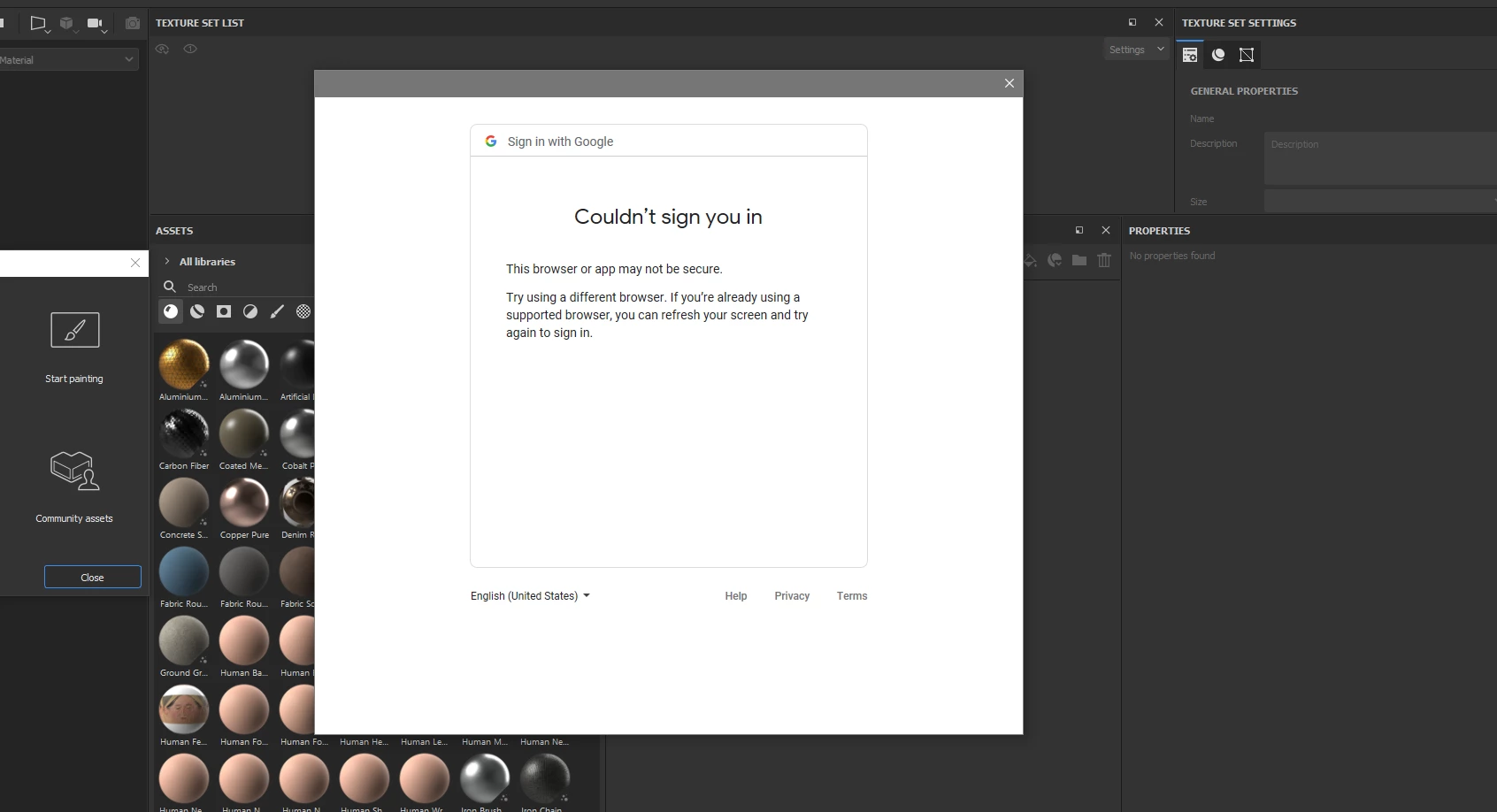
Task: Open the Terms link in sign-in dialog
Action: 852,596
